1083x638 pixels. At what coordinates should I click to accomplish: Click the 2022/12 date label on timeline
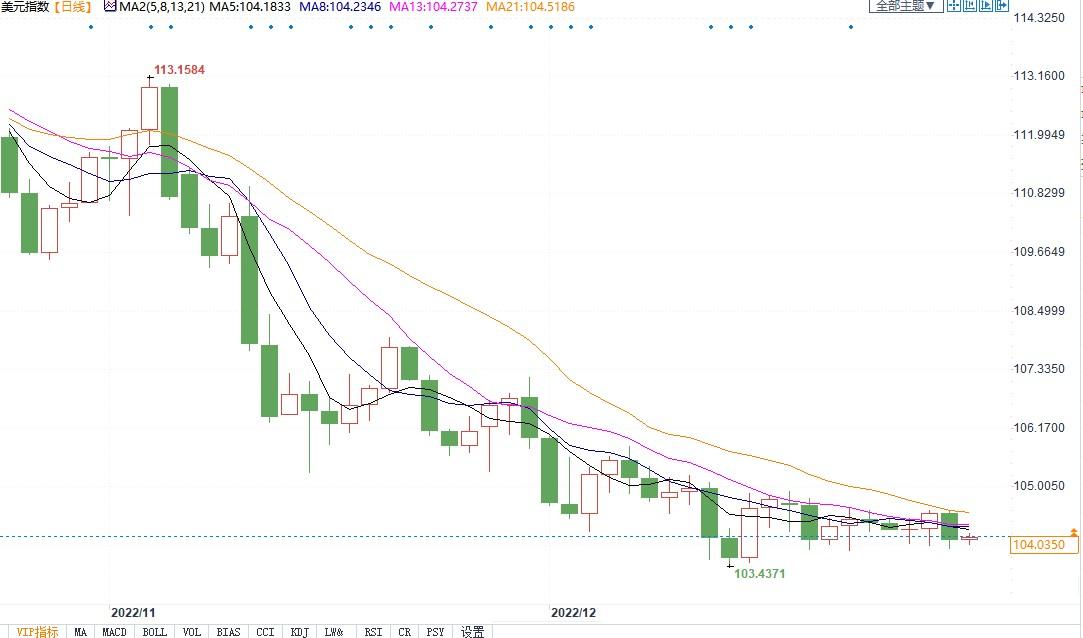pos(573,611)
